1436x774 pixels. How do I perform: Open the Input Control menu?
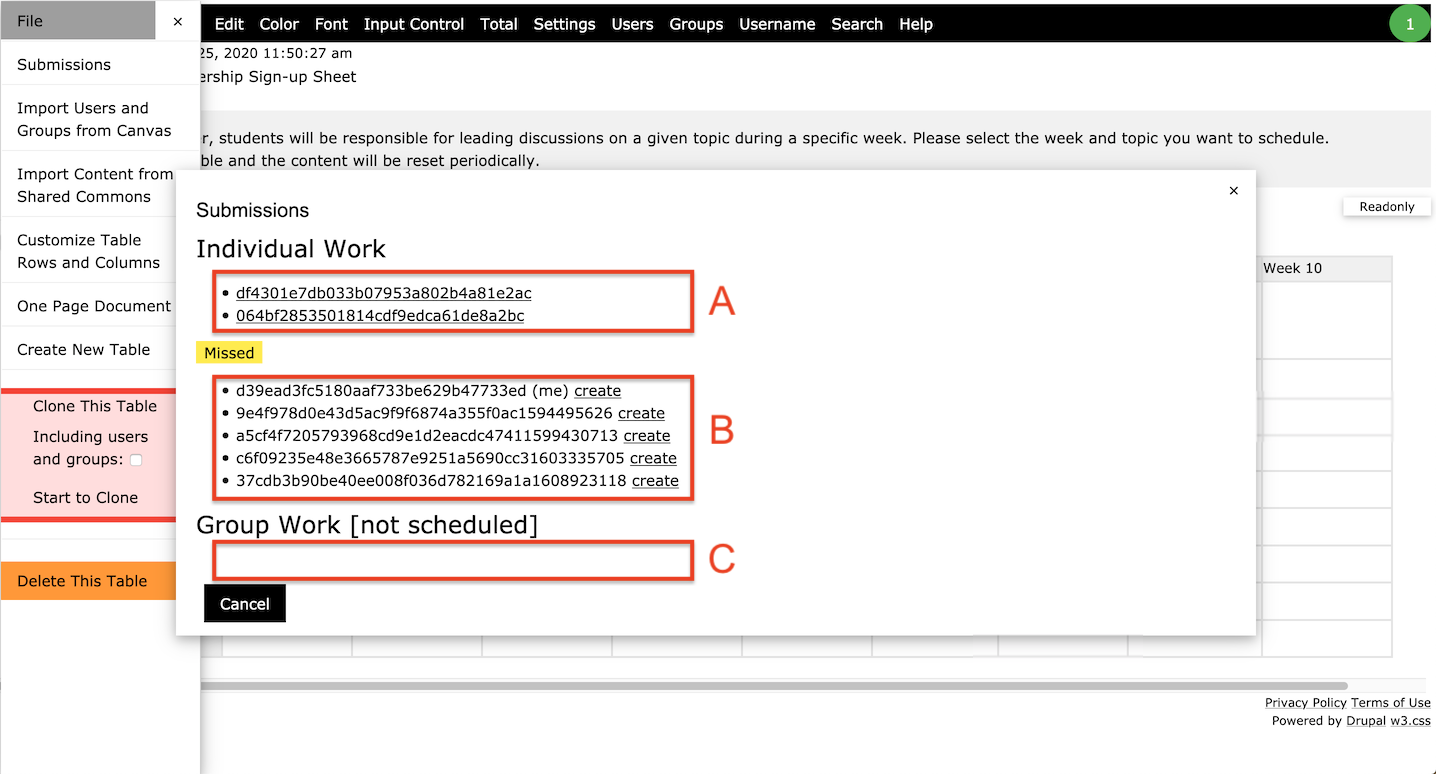(414, 24)
